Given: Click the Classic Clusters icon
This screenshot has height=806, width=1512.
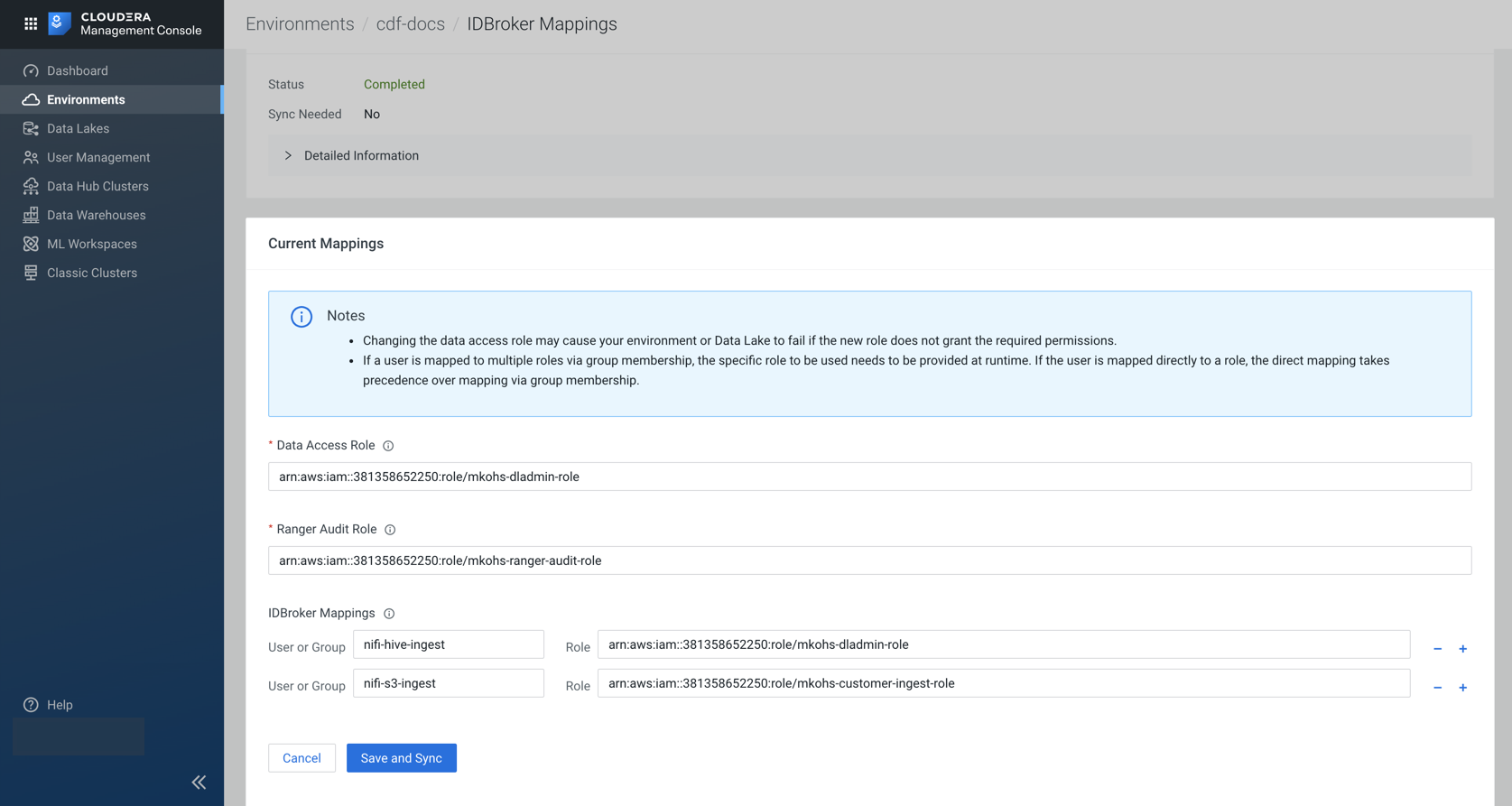Looking at the screenshot, I should point(31,273).
